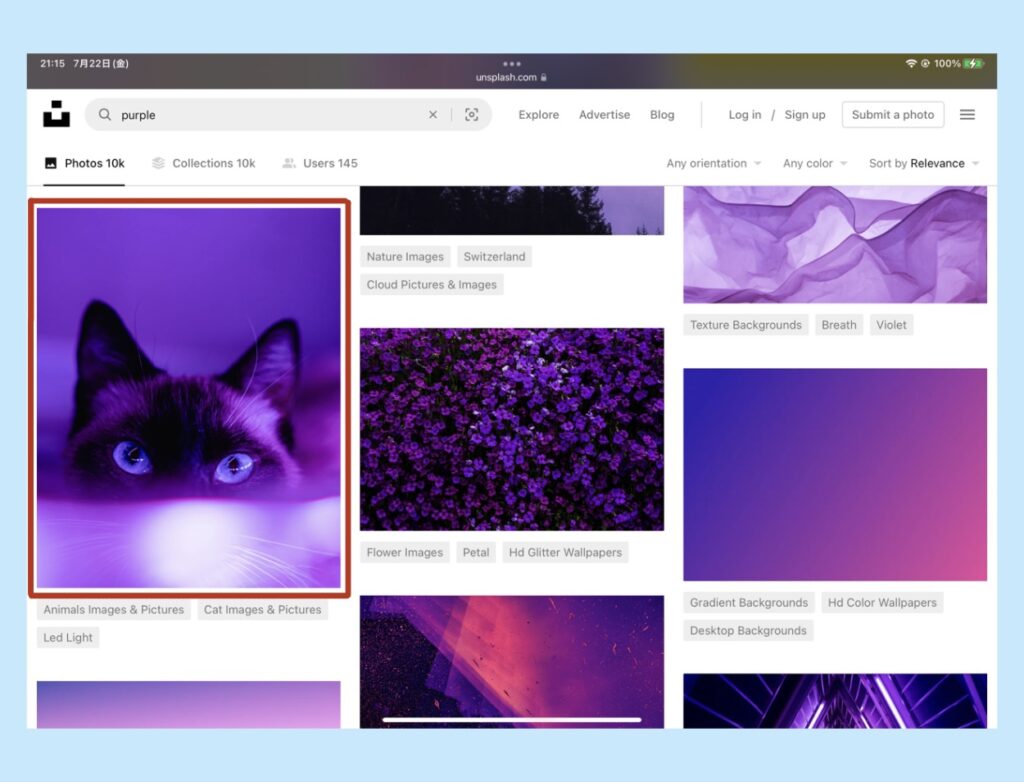Open the purple flowers photo

coord(512,429)
